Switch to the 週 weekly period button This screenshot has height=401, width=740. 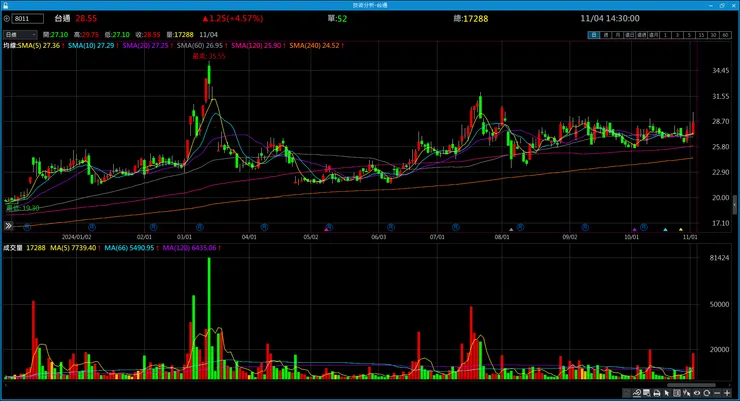pos(606,35)
